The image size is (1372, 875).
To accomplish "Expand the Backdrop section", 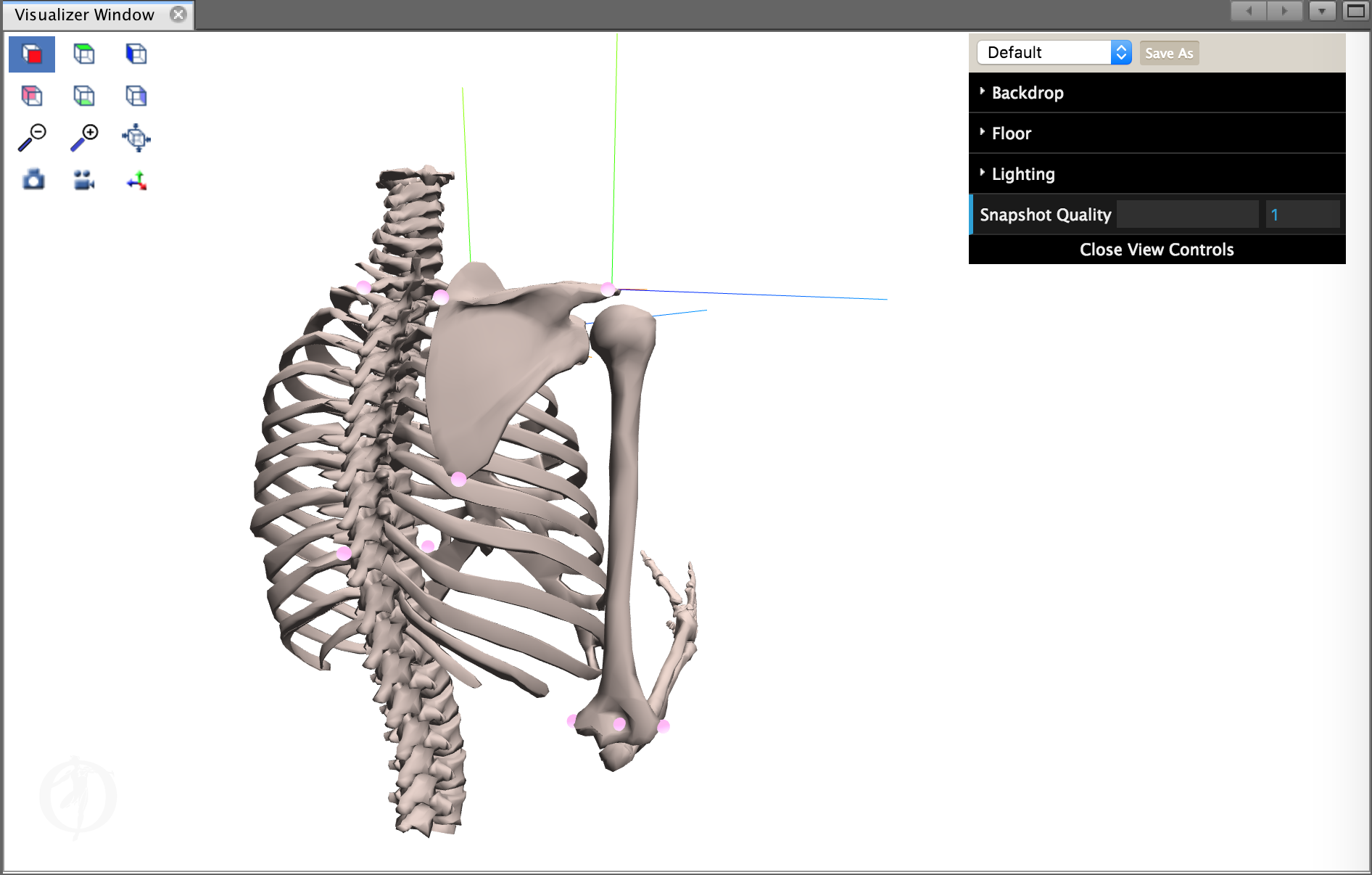I will (1028, 92).
